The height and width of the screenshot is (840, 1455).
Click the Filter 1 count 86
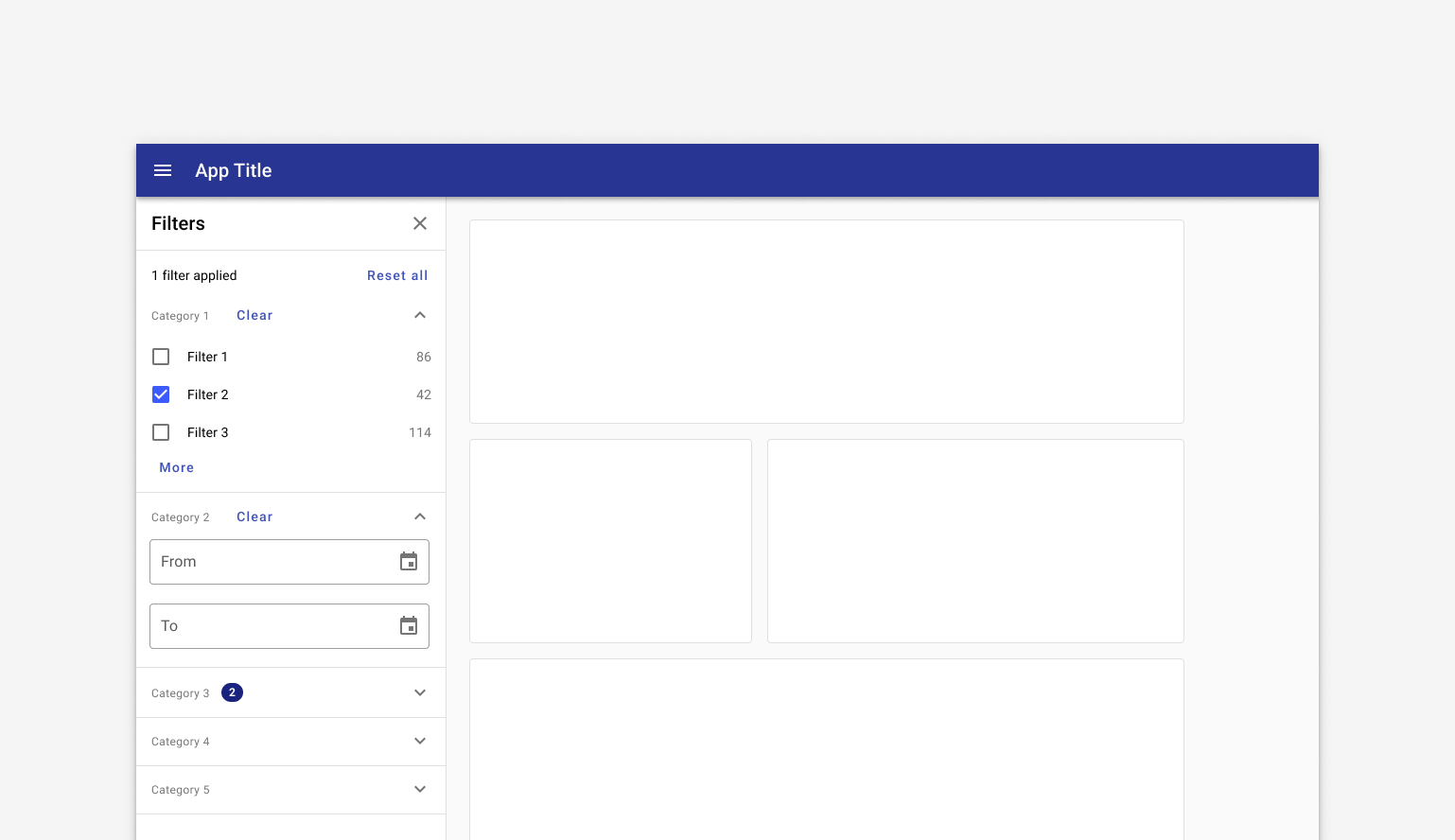click(x=424, y=357)
